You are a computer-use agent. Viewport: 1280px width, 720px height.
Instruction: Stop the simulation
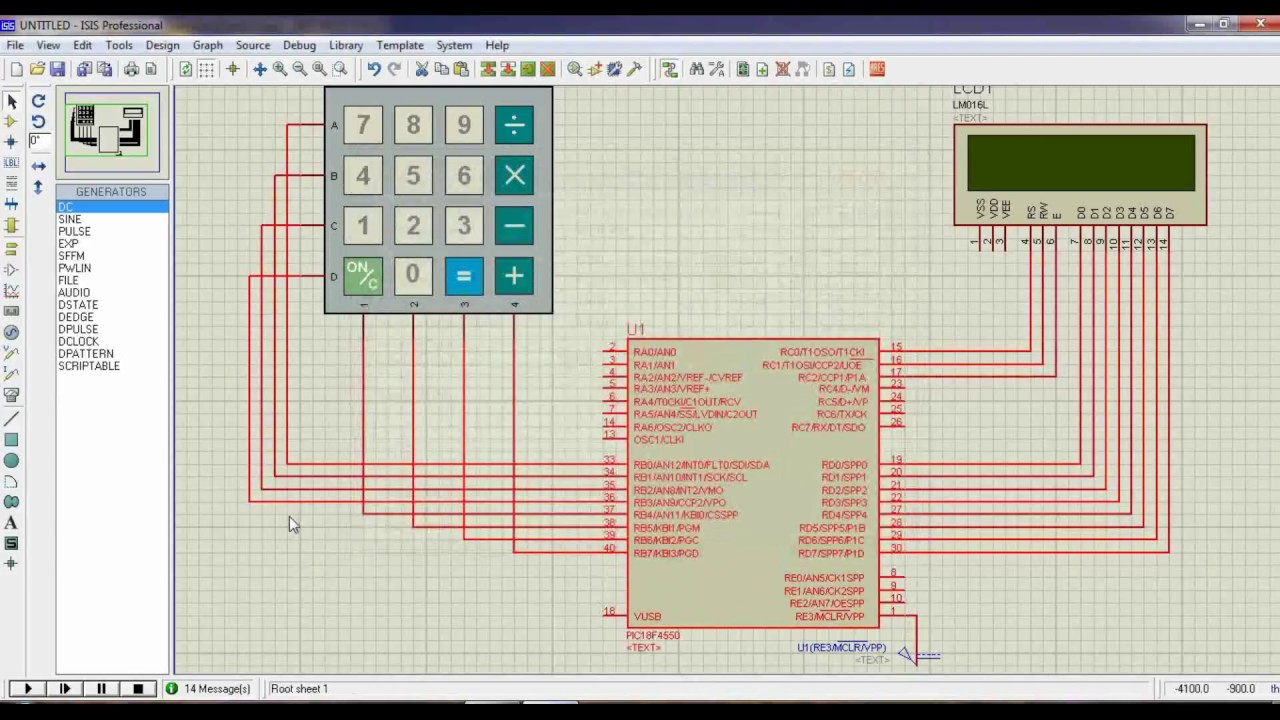[x=138, y=689]
